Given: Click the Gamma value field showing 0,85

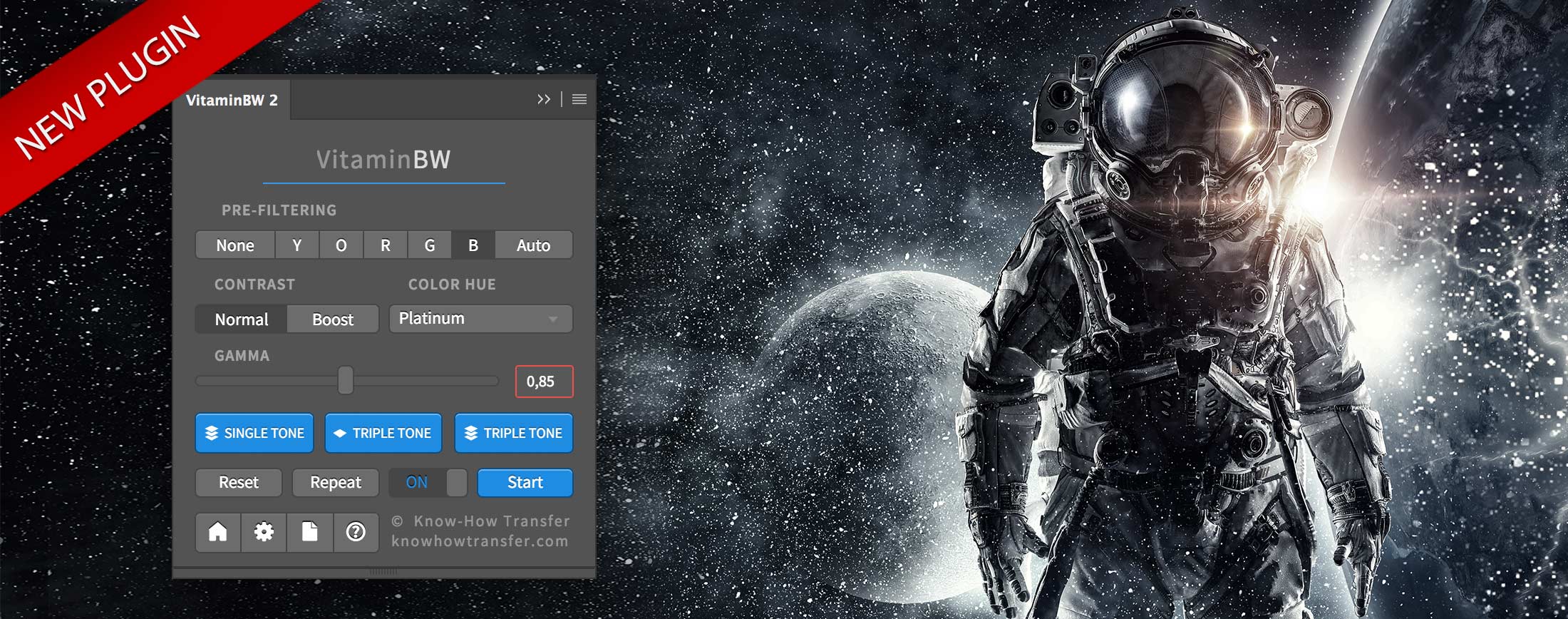Looking at the screenshot, I should point(544,382).
